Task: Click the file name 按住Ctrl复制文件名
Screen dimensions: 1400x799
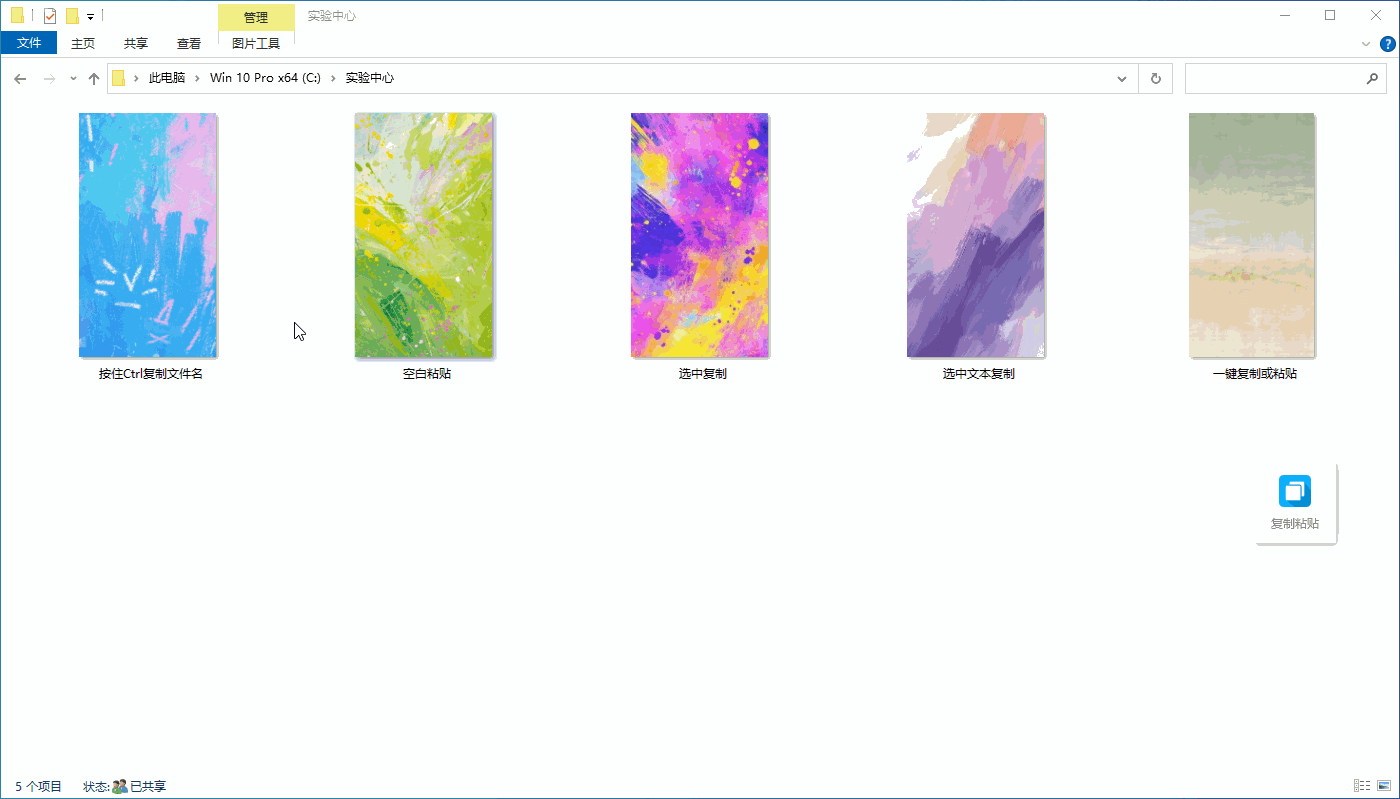Action: click(x=151, y=374)
